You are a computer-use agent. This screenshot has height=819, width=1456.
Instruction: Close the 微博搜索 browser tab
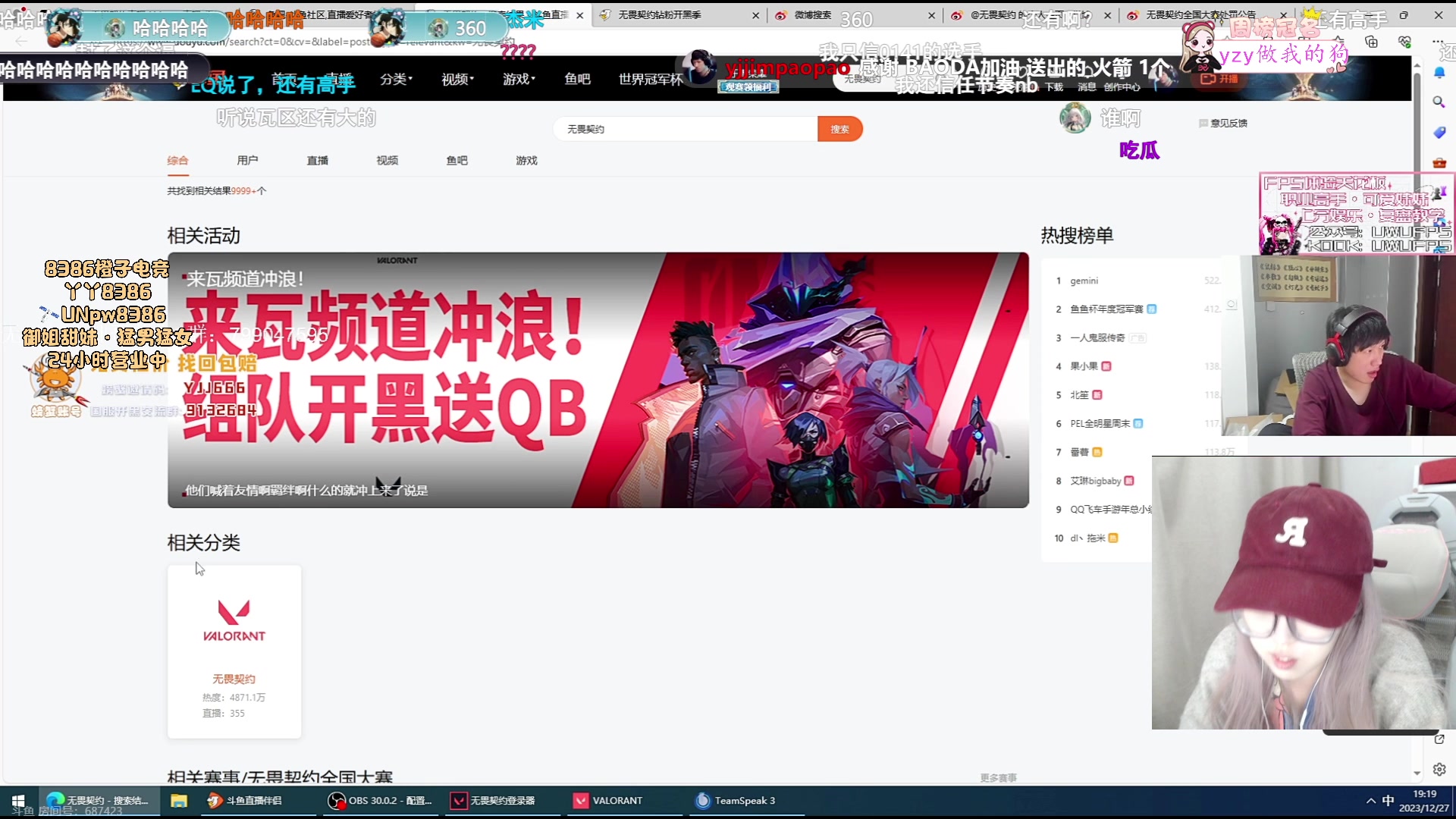click(931, 15)
